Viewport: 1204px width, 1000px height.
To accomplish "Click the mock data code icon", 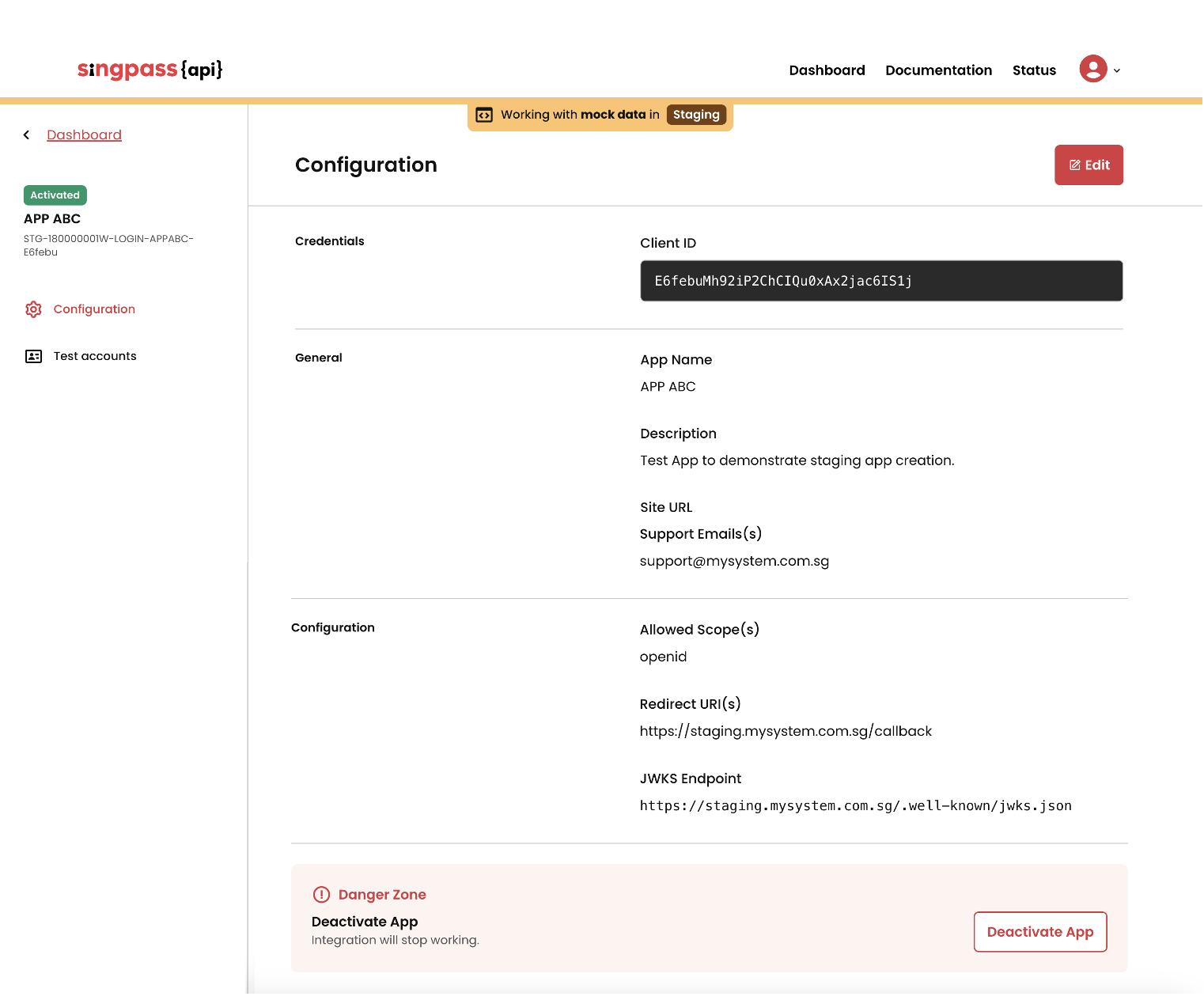I will click(484, 116).
